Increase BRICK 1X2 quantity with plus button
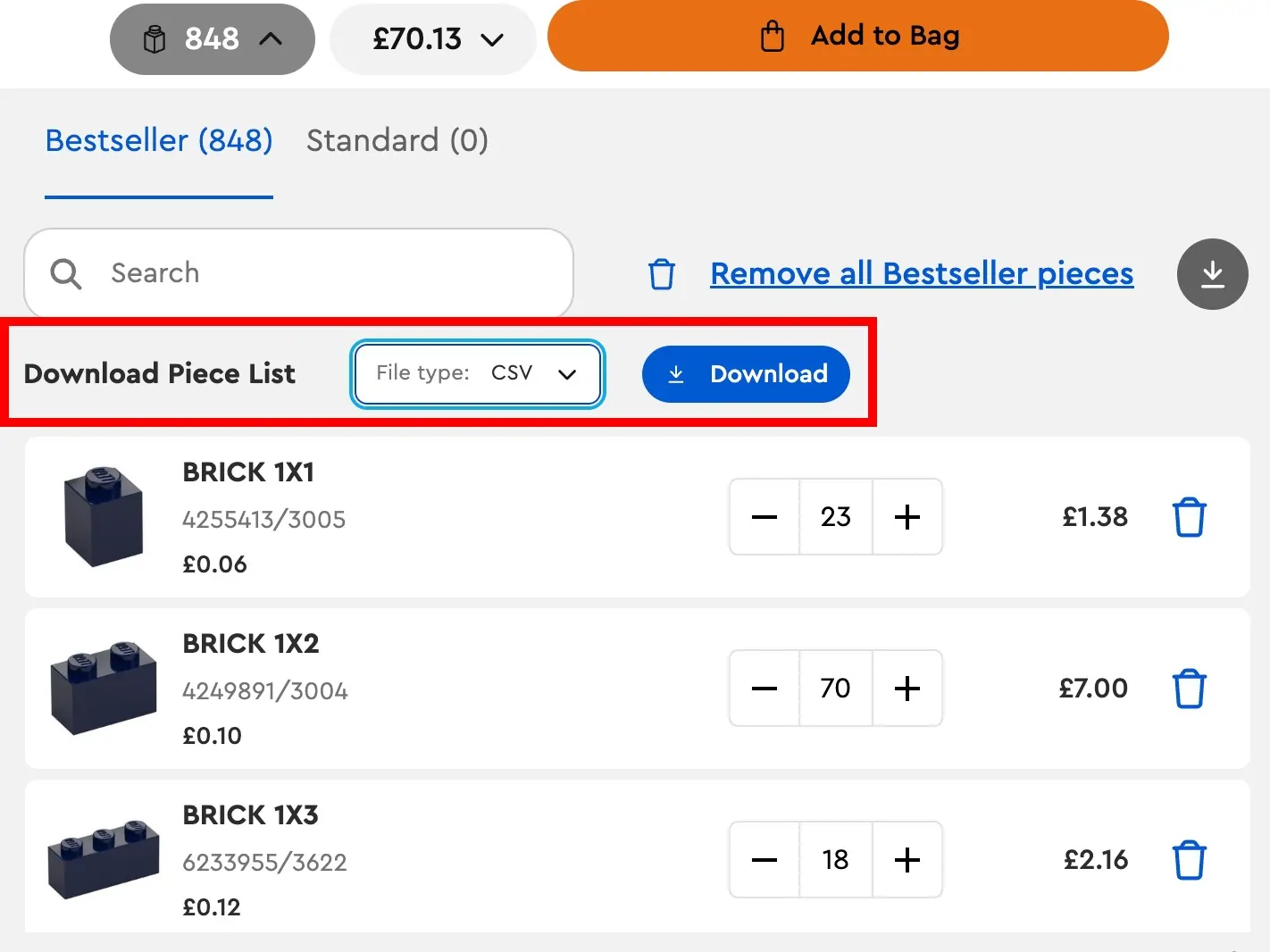The image size is (1270, 952). point(907,689)
